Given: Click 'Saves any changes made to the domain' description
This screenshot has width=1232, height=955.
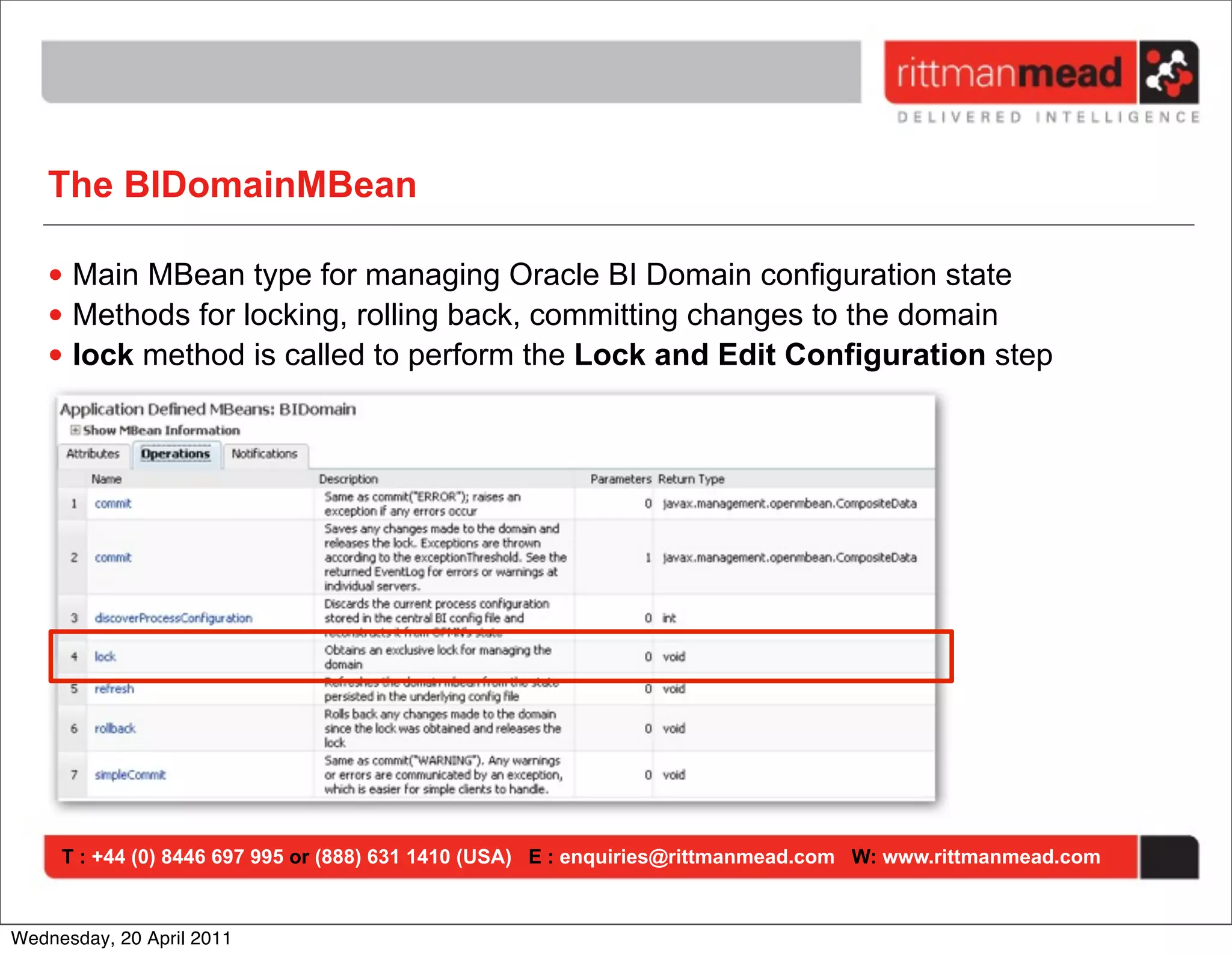Looking at the screenshot, I should pyautogui.click(x=445, y=557).
